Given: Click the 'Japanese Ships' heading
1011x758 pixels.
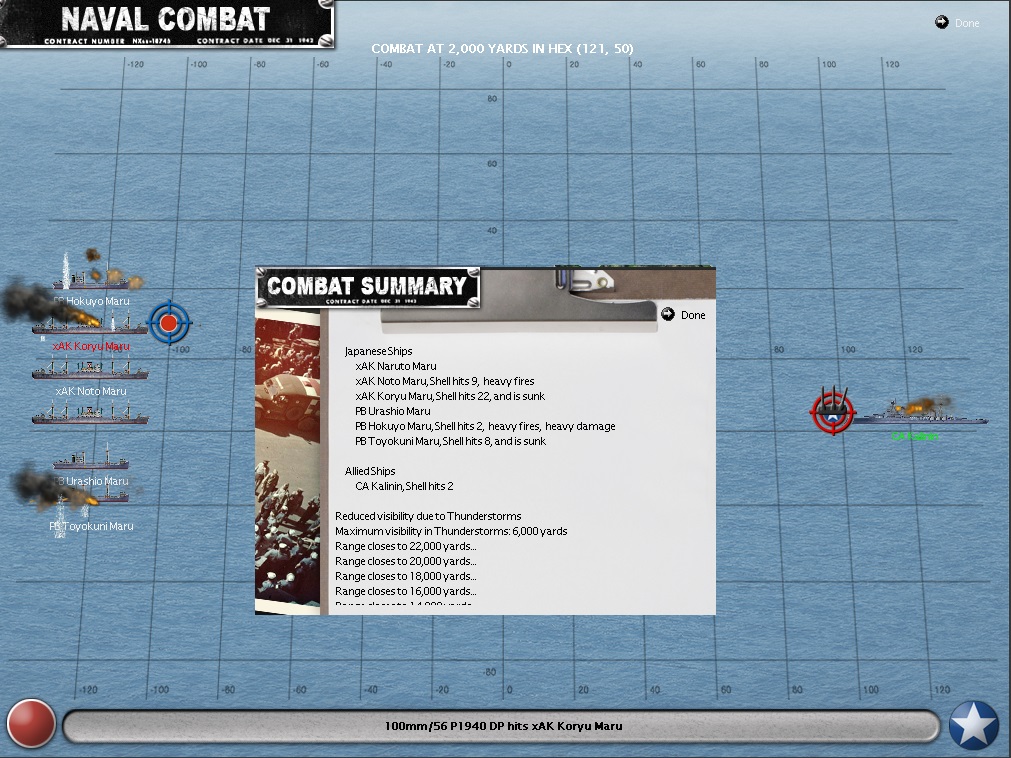Looking at the screenshot, I should (378, 351).
